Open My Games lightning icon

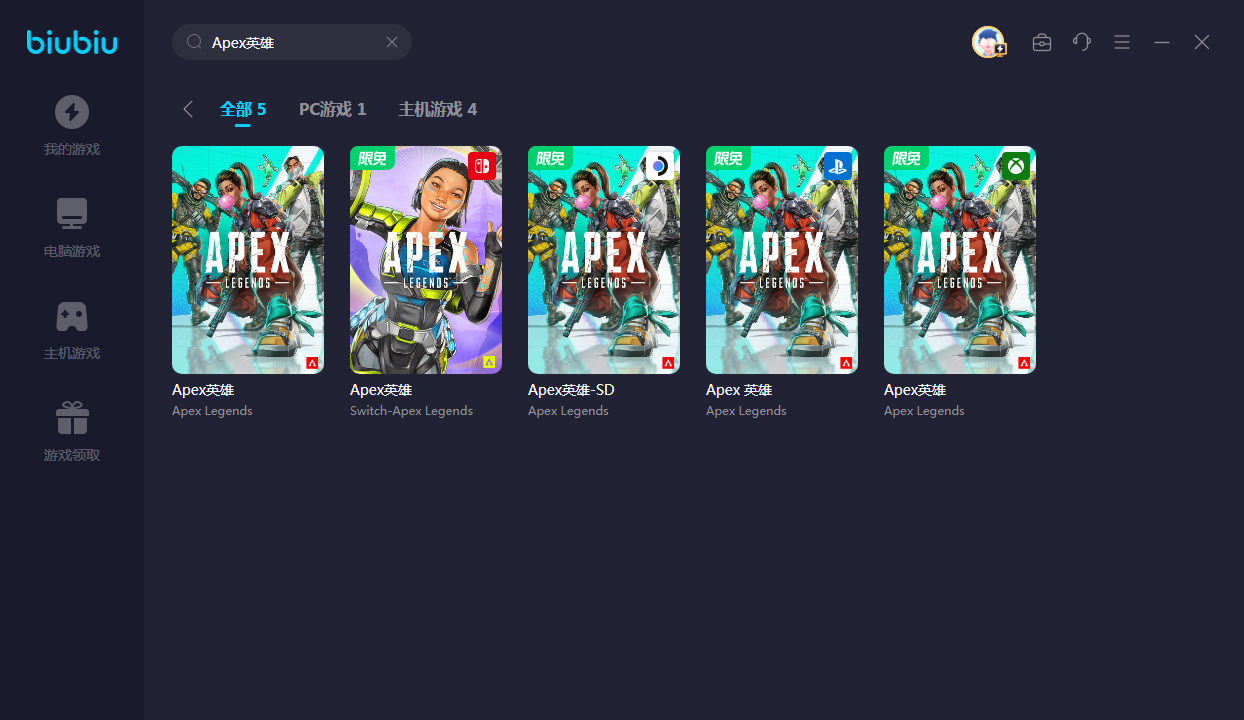click(x=72, y=112)
